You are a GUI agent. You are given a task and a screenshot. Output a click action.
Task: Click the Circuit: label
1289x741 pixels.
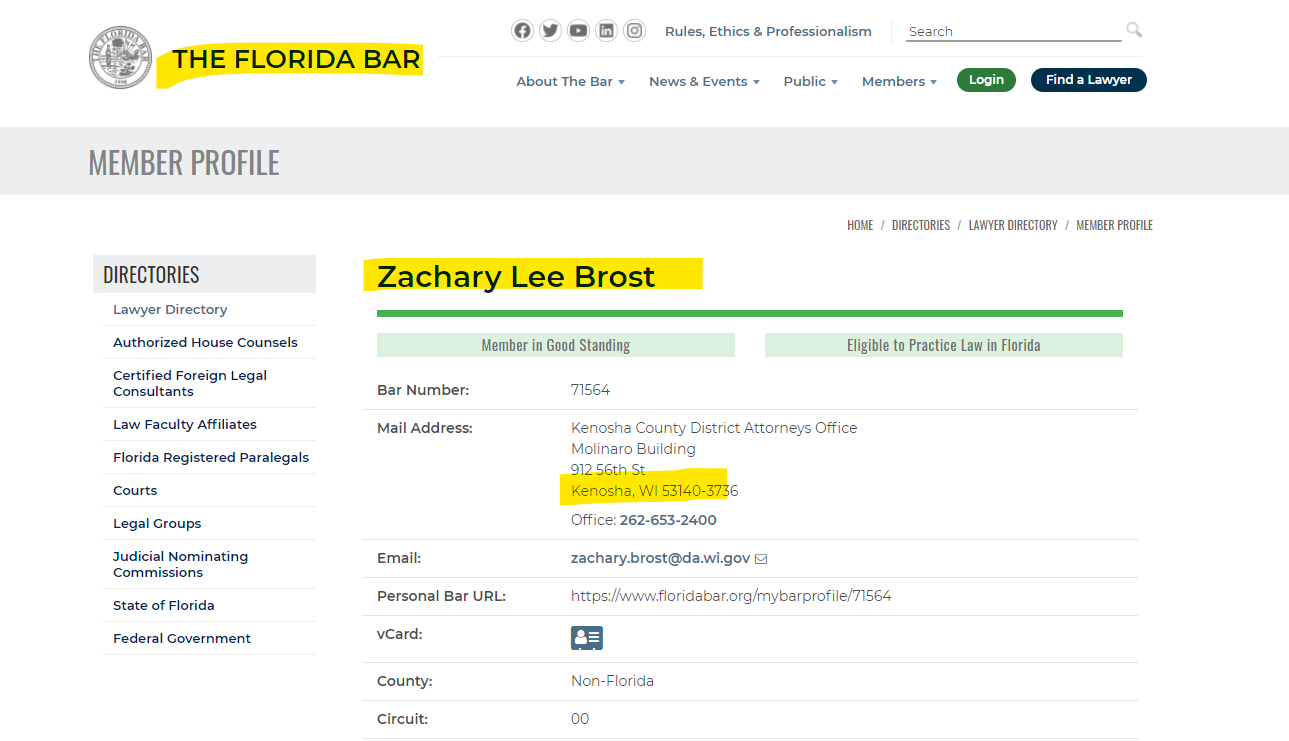point(402,719)
